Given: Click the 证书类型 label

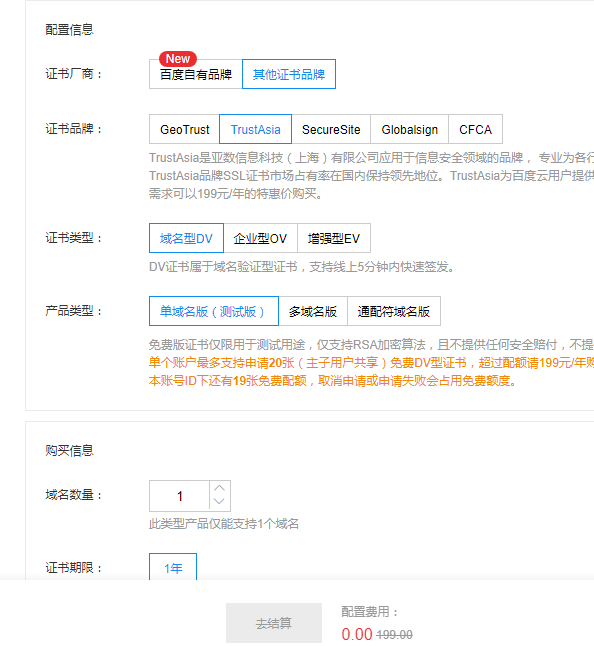Looking at the screenshot, I should pyautogui.click(x=73, y=238).
